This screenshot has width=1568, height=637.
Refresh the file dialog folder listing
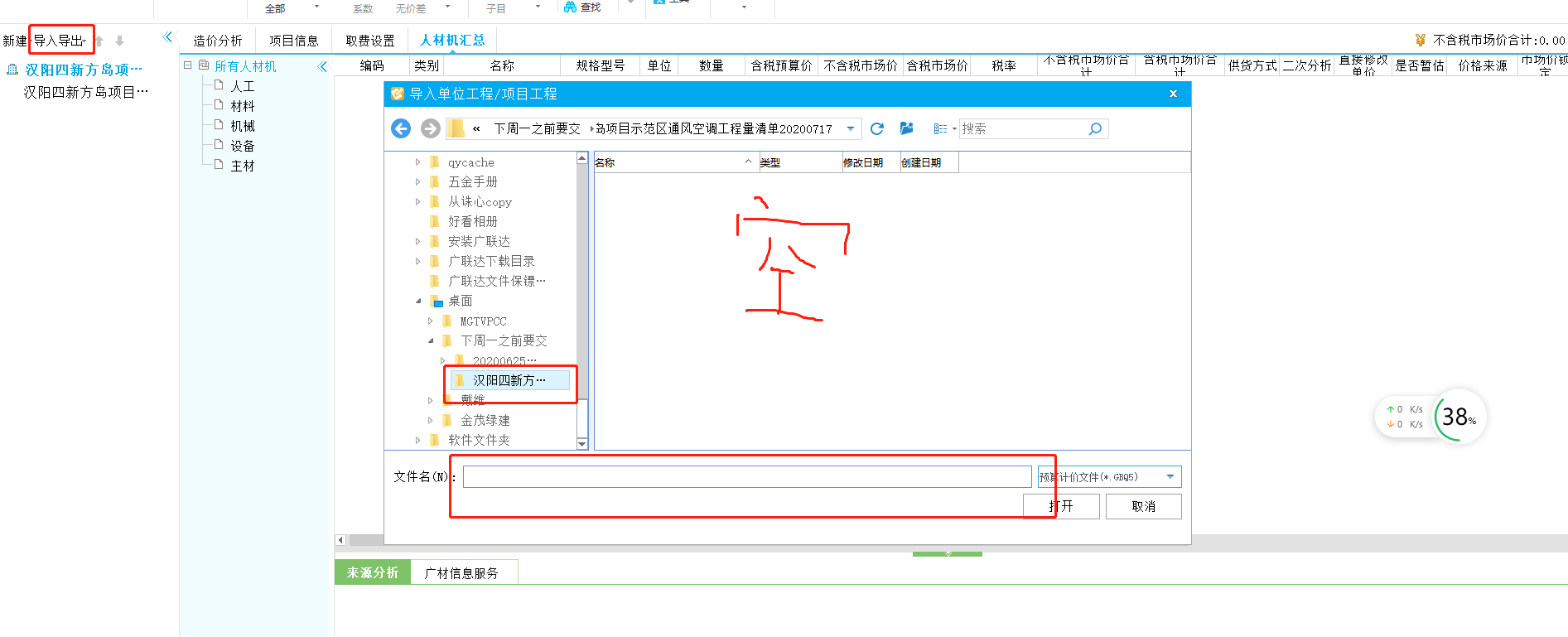[877, 128]
